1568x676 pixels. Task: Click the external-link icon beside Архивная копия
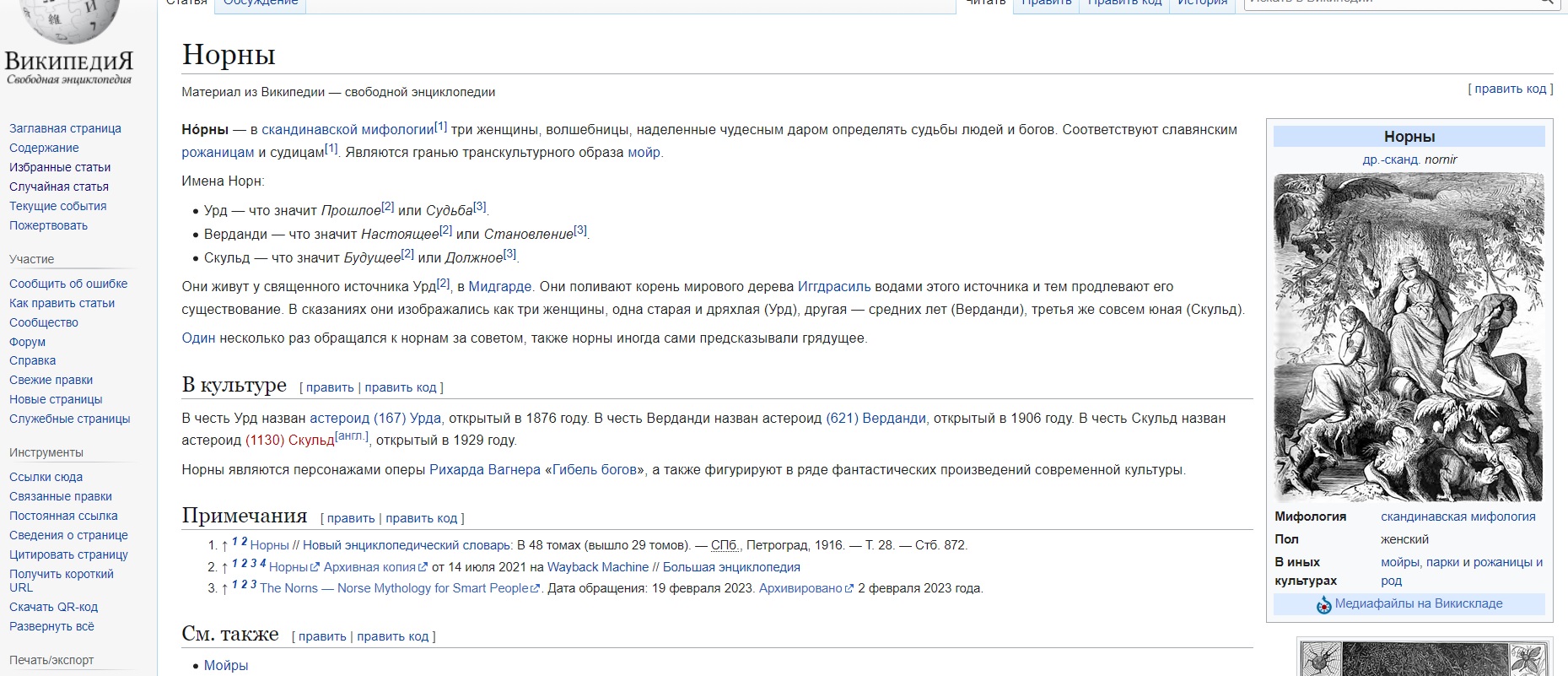point(423,567)
